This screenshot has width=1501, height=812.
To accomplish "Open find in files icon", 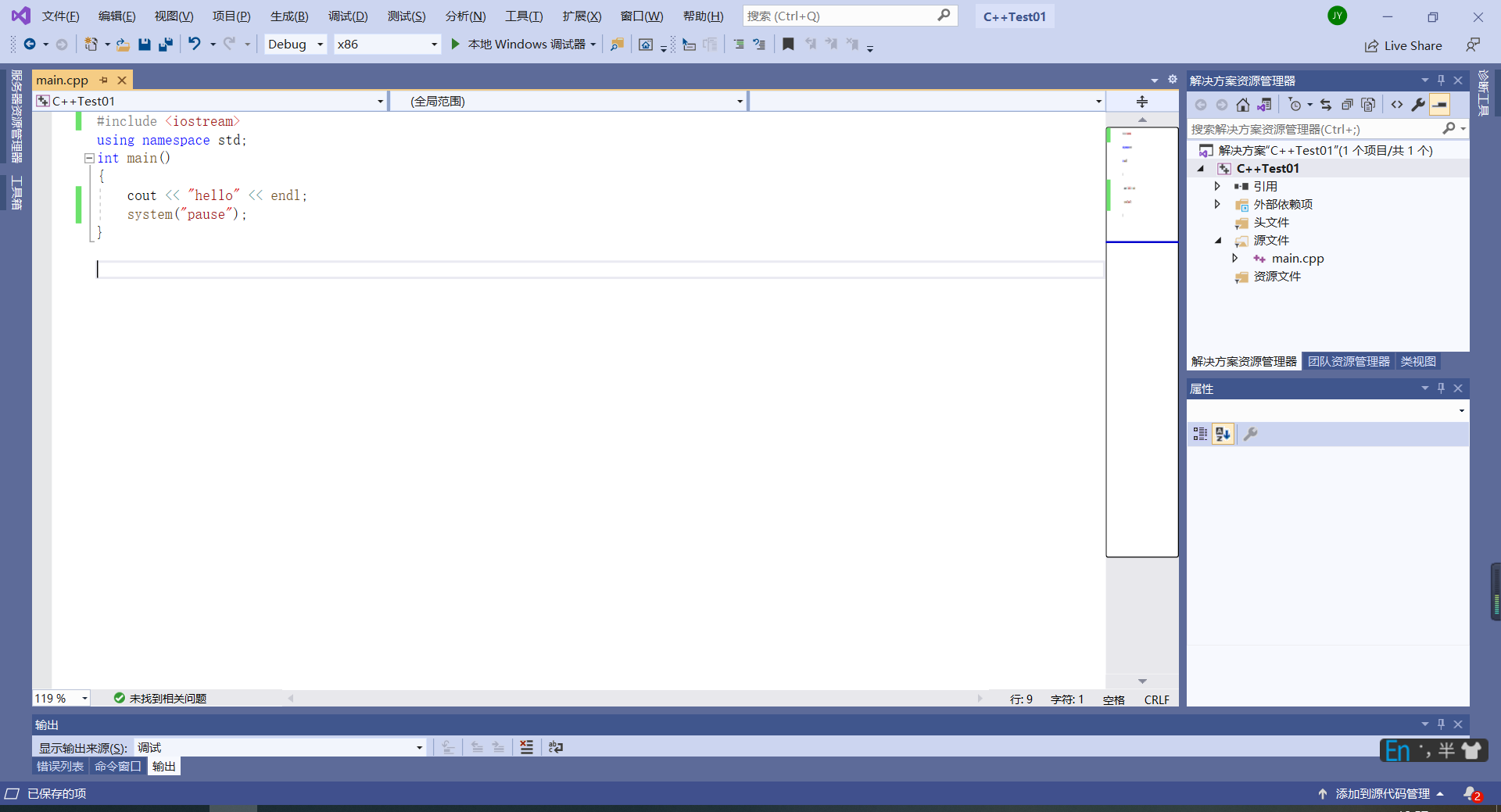I will [x=617, y=45].
